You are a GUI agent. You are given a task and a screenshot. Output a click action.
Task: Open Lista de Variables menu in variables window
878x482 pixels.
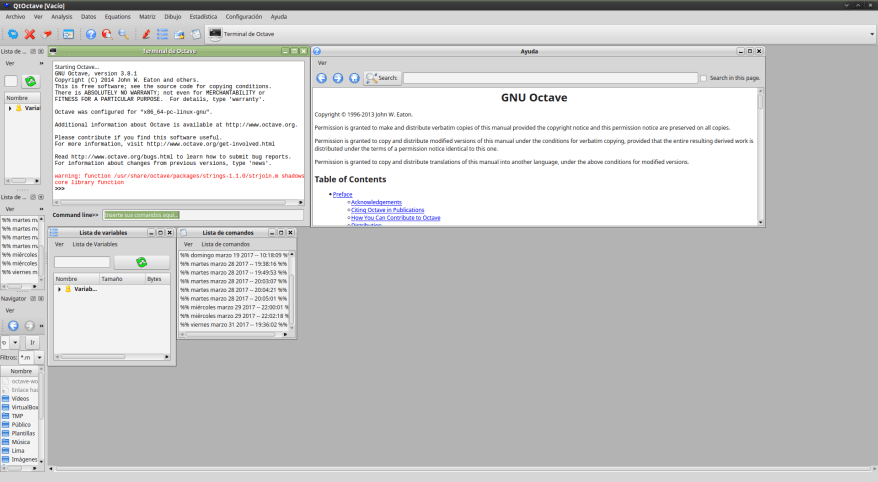point(95,244)
